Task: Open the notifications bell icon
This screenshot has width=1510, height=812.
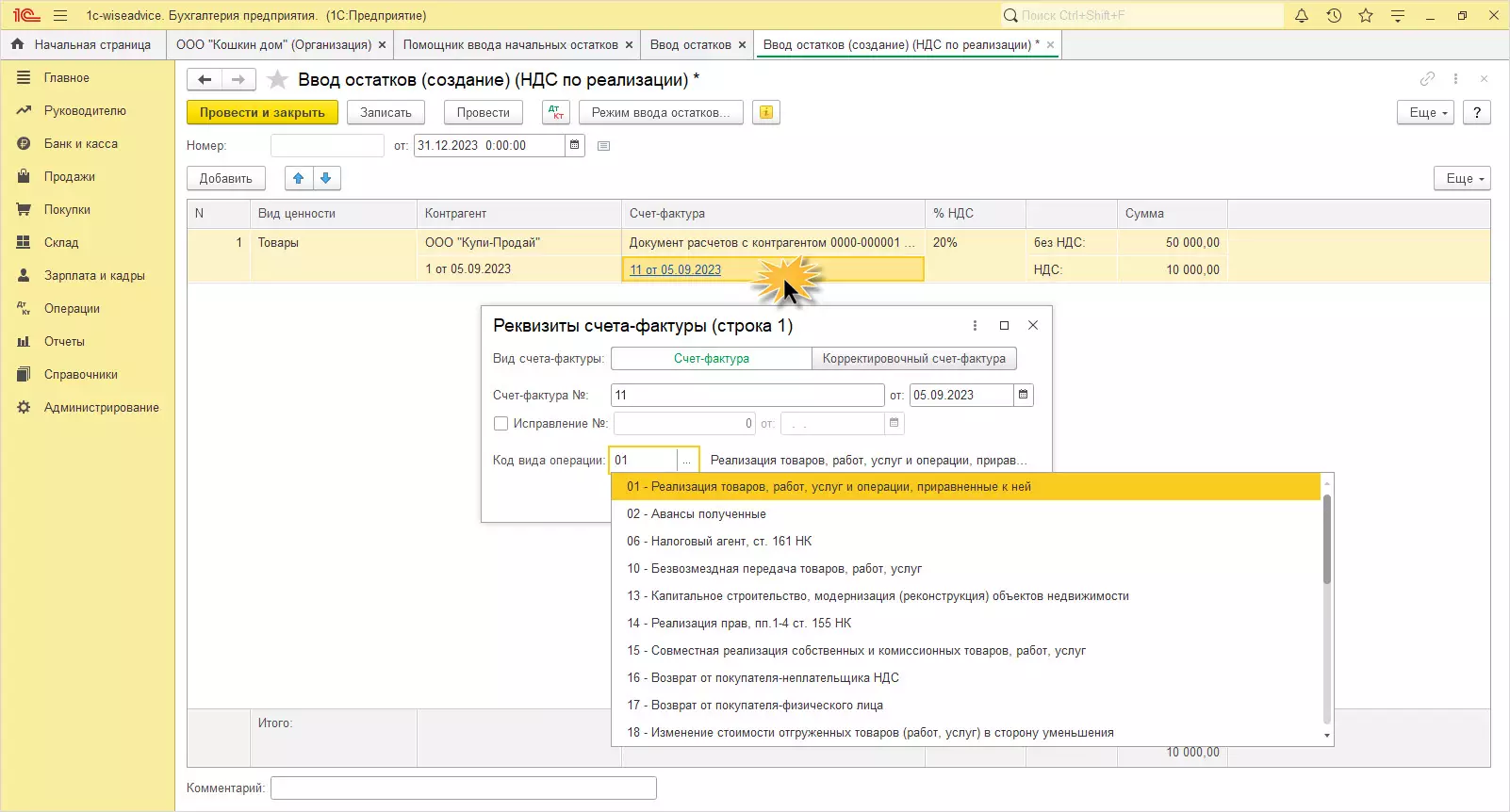Action: pyautogui.click(x=1302, y=15)
